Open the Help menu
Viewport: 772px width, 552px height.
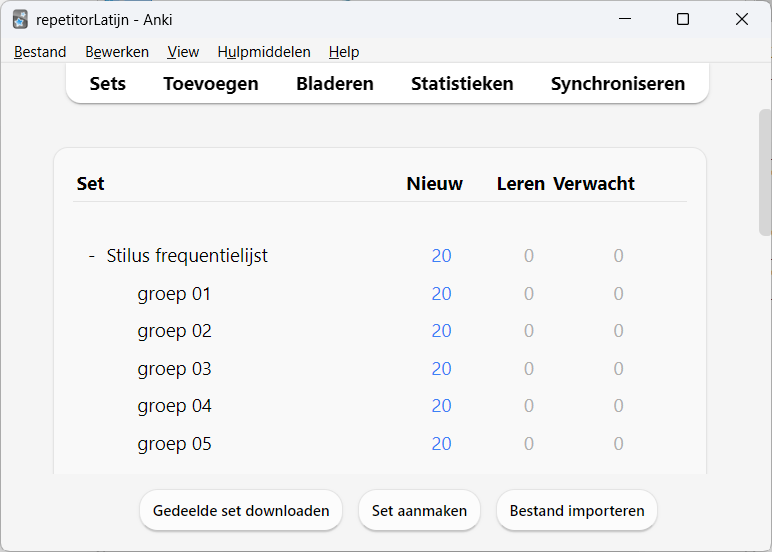click(344, 52)
